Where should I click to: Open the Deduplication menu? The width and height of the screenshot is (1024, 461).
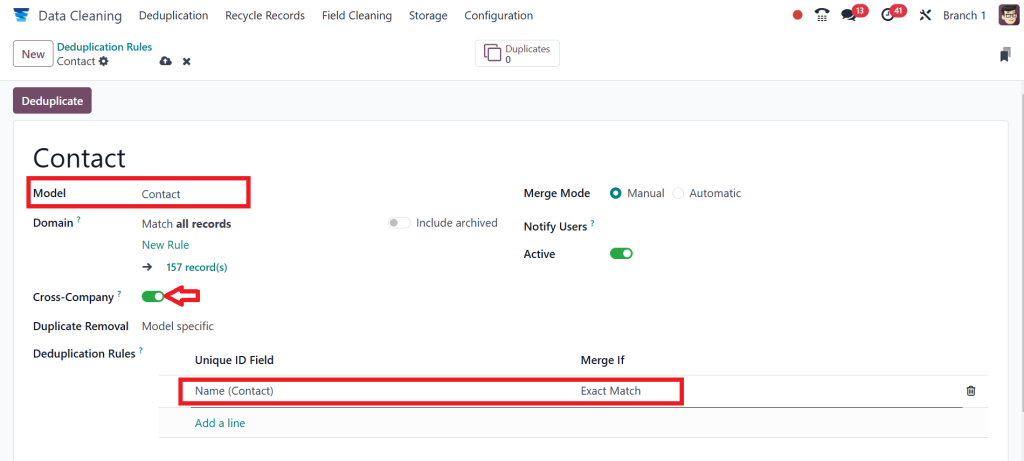click(174, 15)
